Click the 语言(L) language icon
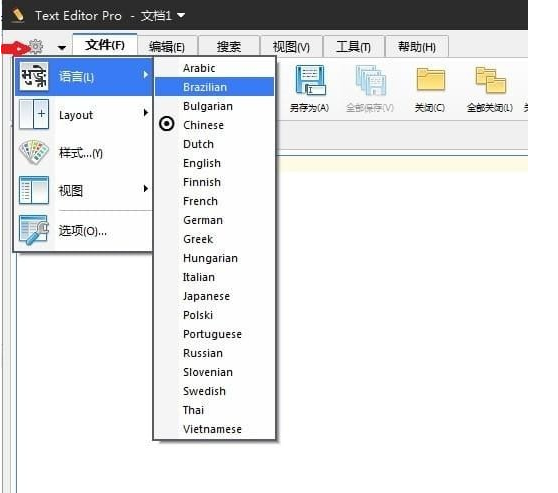The width and height of the screenshot is (558, 493). click(34, 76)
